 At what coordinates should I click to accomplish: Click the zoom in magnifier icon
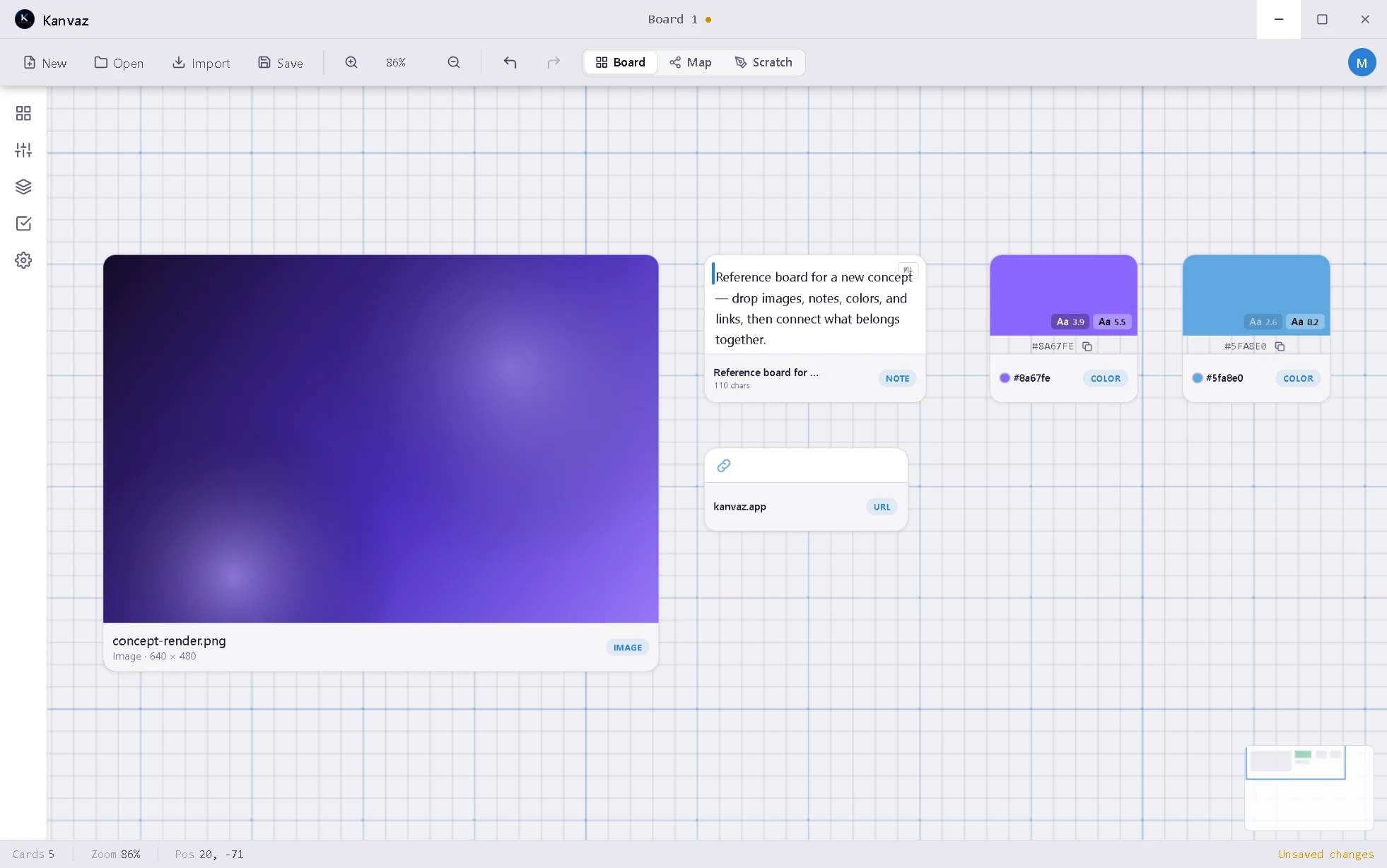point(351,62)
